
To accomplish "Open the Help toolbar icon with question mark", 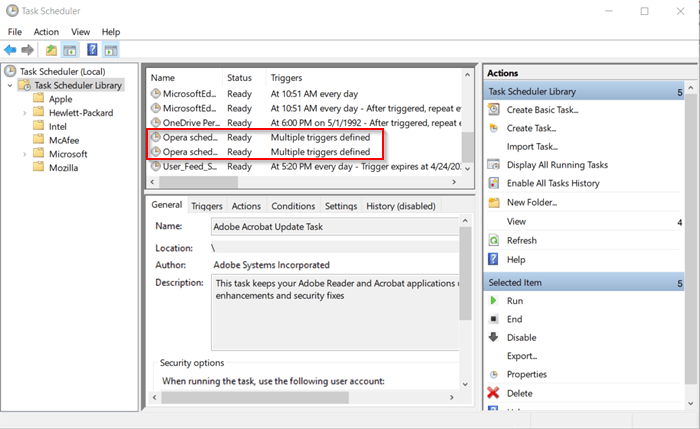I will [x=92, y=50].
